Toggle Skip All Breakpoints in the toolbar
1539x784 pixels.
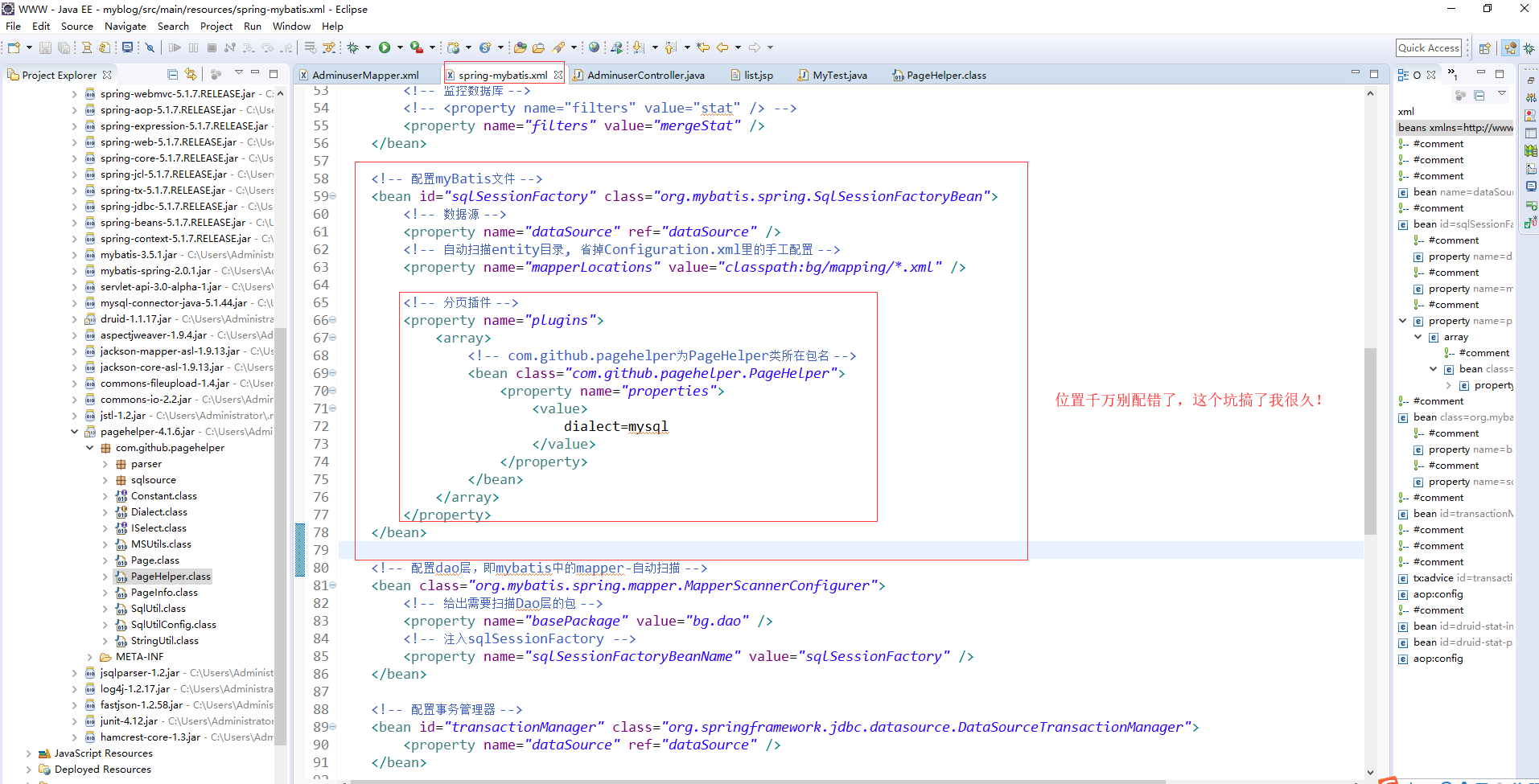pyautogui.click(x=150, y=47)
